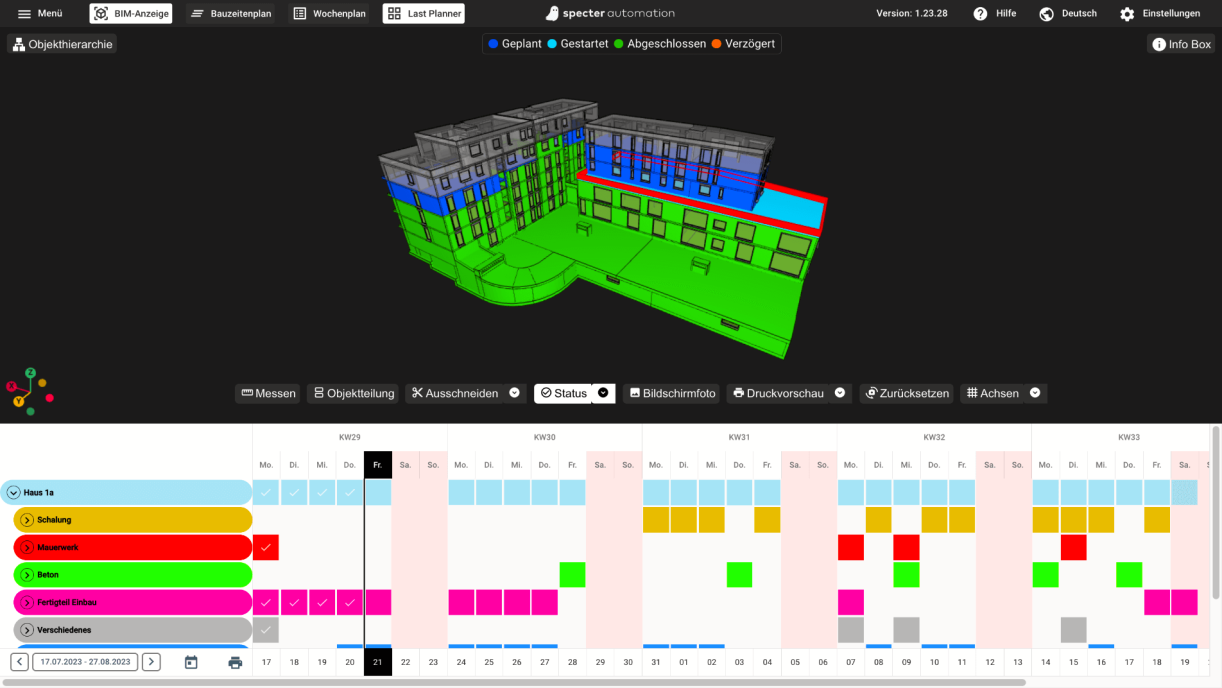
Task: Click the printer icon beside the date range
Action: click(x=235, y=662)
